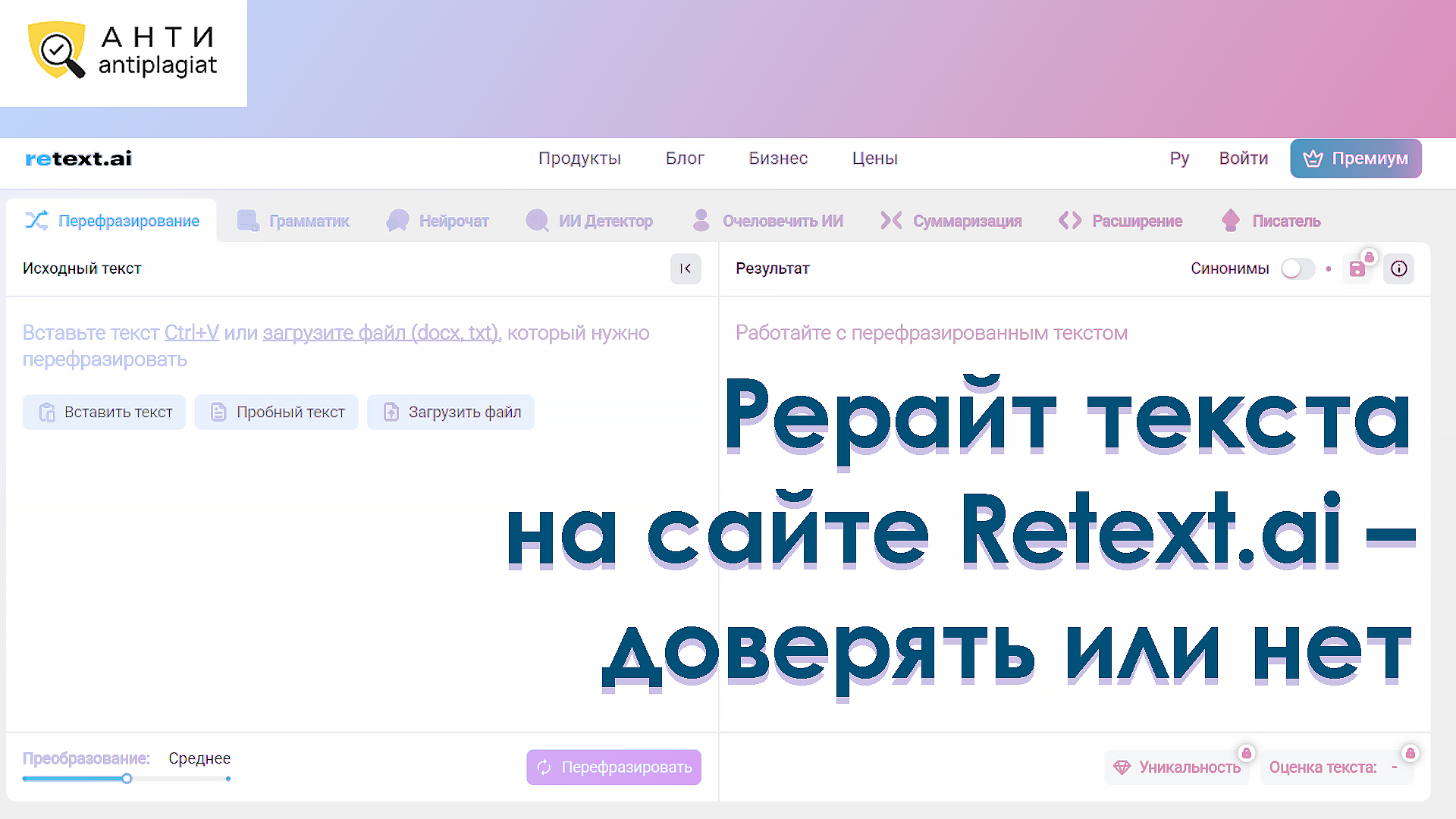
Task: Click the crown icon on Premium button
Action: [1313, 158]
